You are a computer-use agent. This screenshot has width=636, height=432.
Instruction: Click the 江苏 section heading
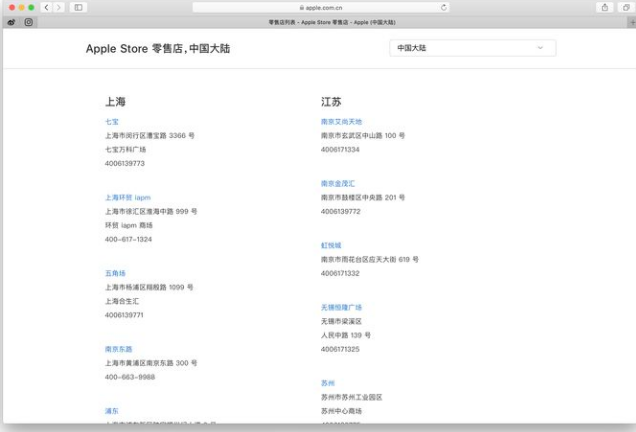coord(331,101)
